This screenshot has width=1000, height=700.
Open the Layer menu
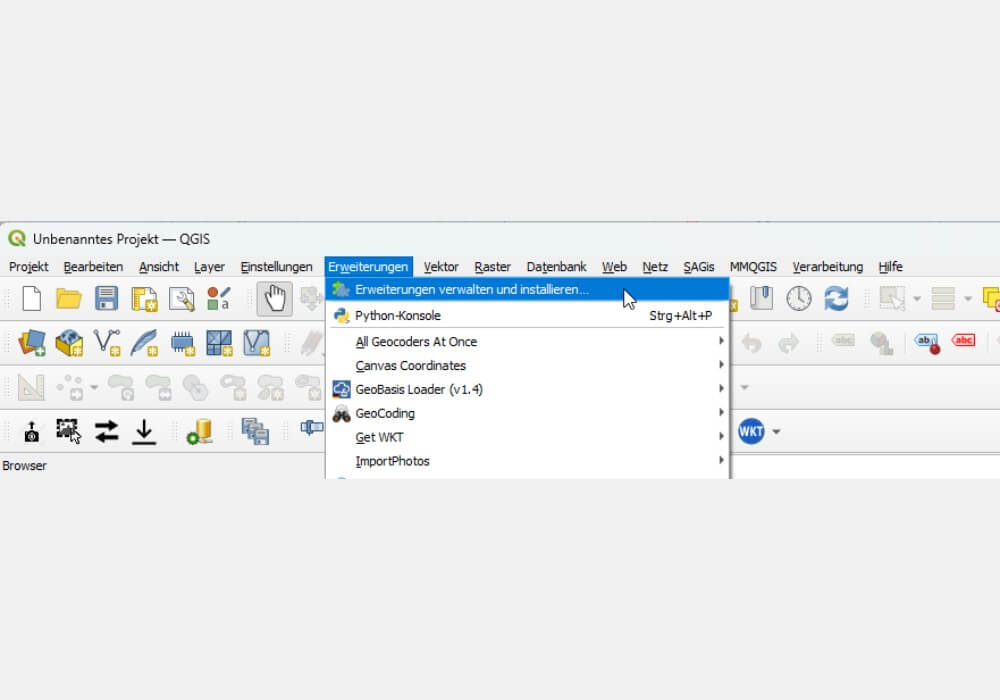[209, 266]
